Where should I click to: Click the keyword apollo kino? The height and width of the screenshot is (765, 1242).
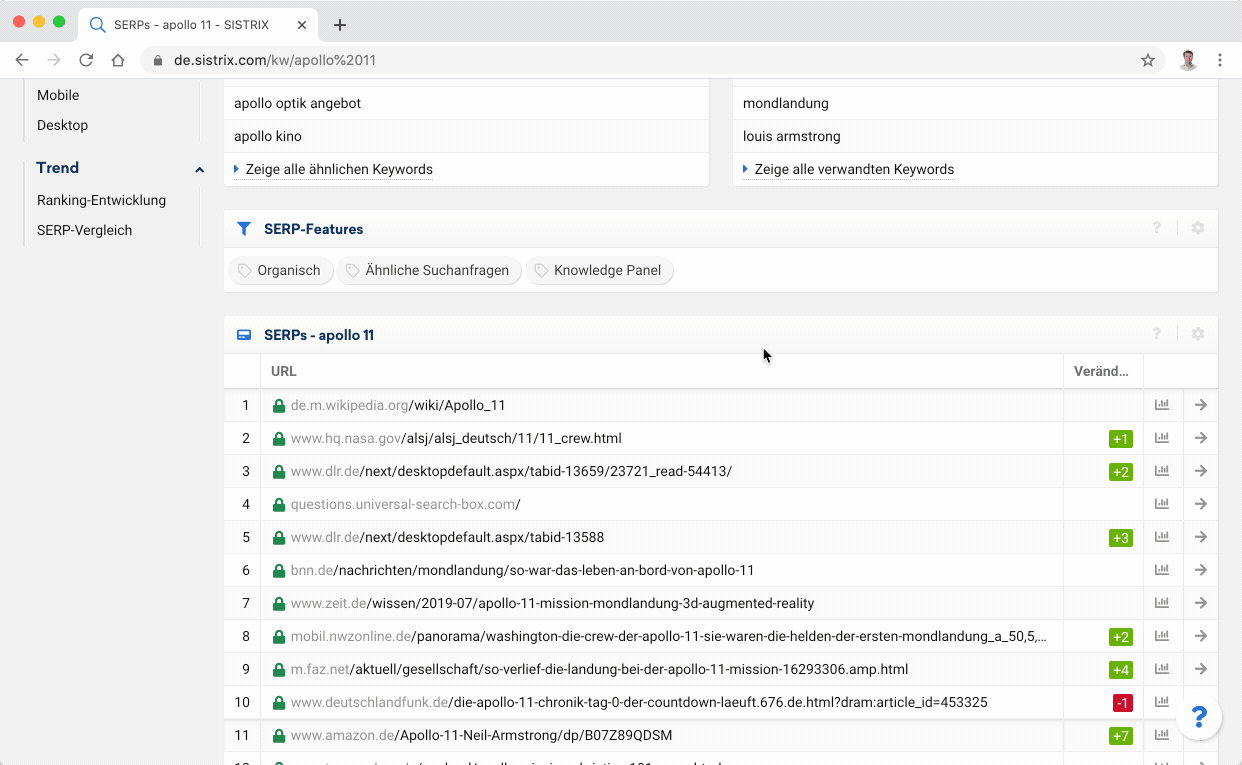point(268,136)
